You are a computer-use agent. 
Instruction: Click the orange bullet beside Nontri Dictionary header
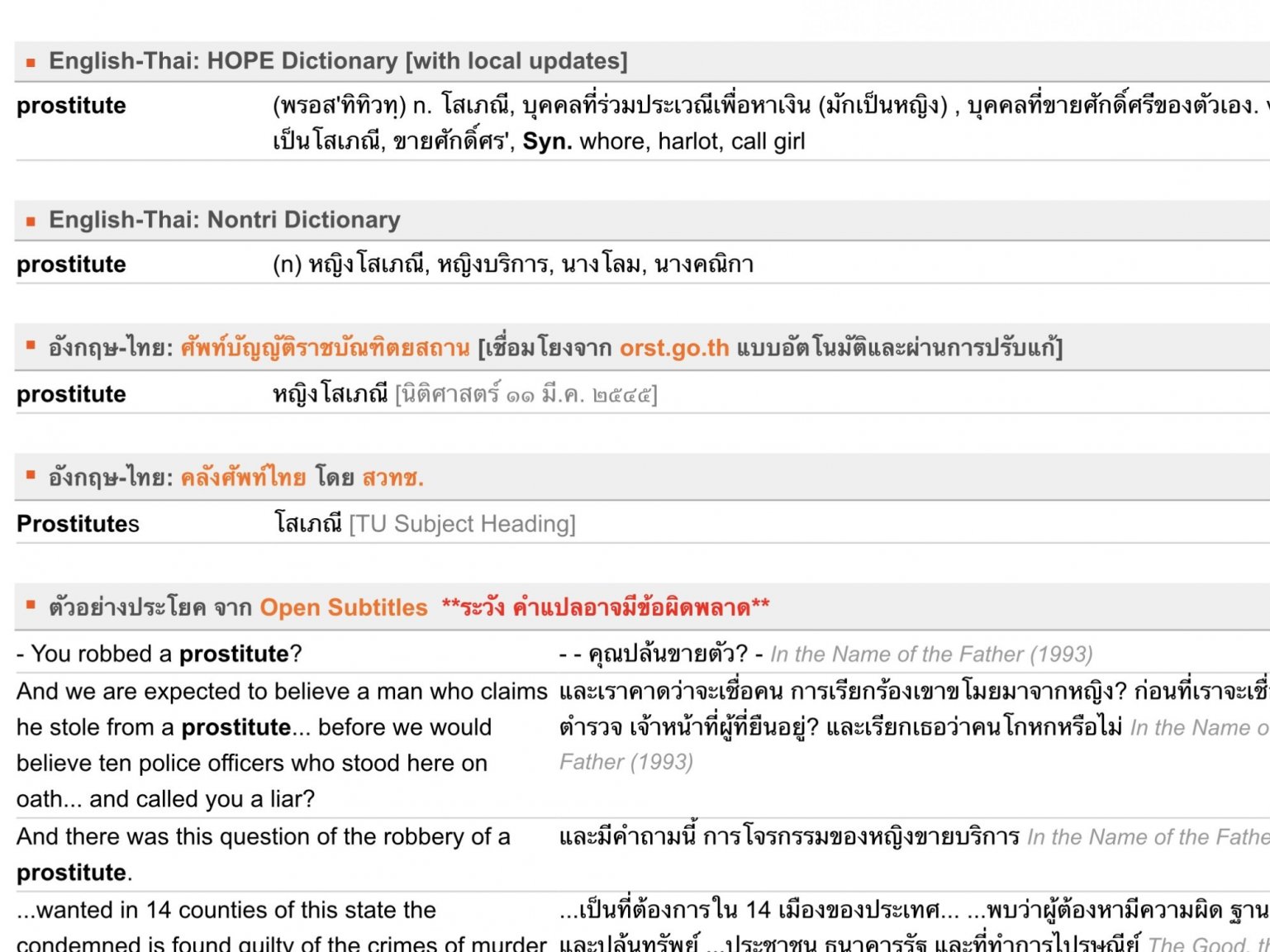coord(31,221)
